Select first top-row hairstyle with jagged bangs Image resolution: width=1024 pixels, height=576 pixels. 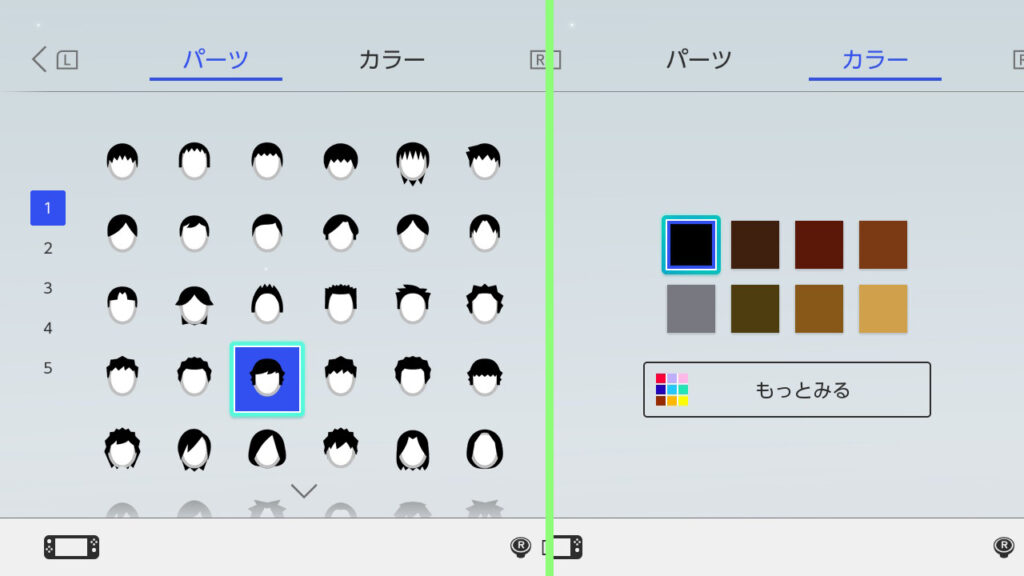pos(122,161)
